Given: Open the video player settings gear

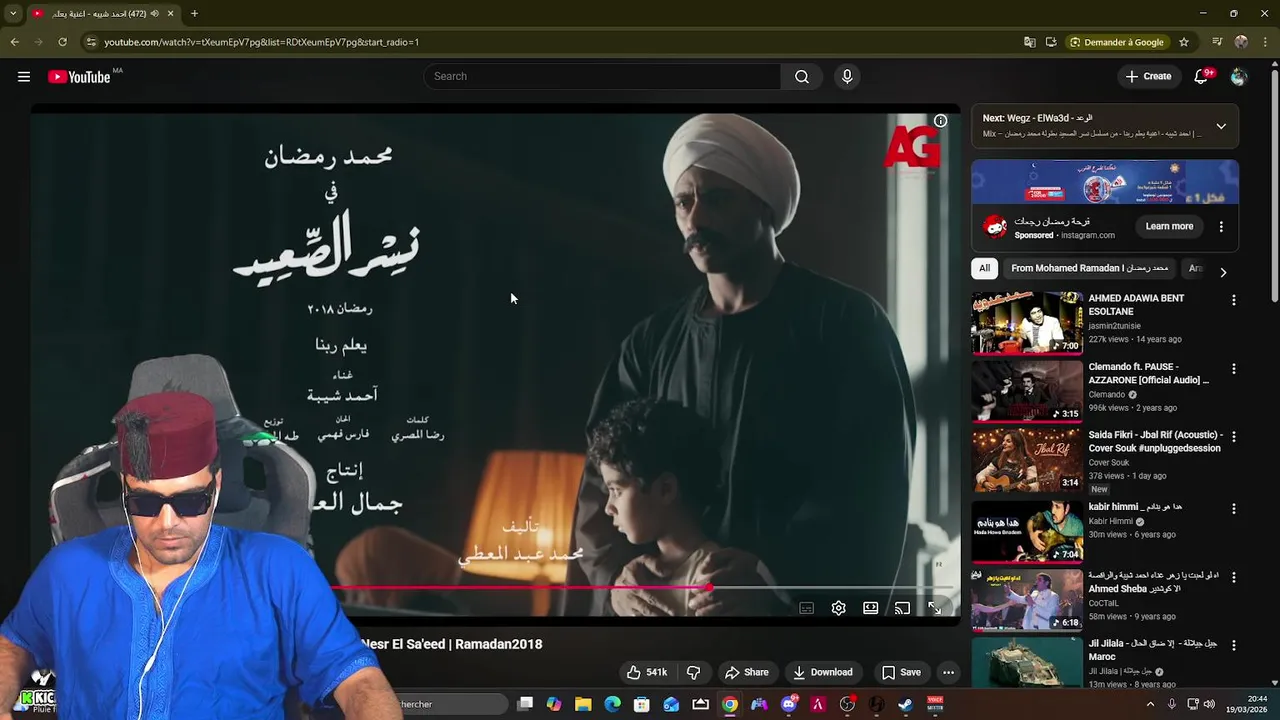Looking at the screenshot, I should tap(839, 608).
